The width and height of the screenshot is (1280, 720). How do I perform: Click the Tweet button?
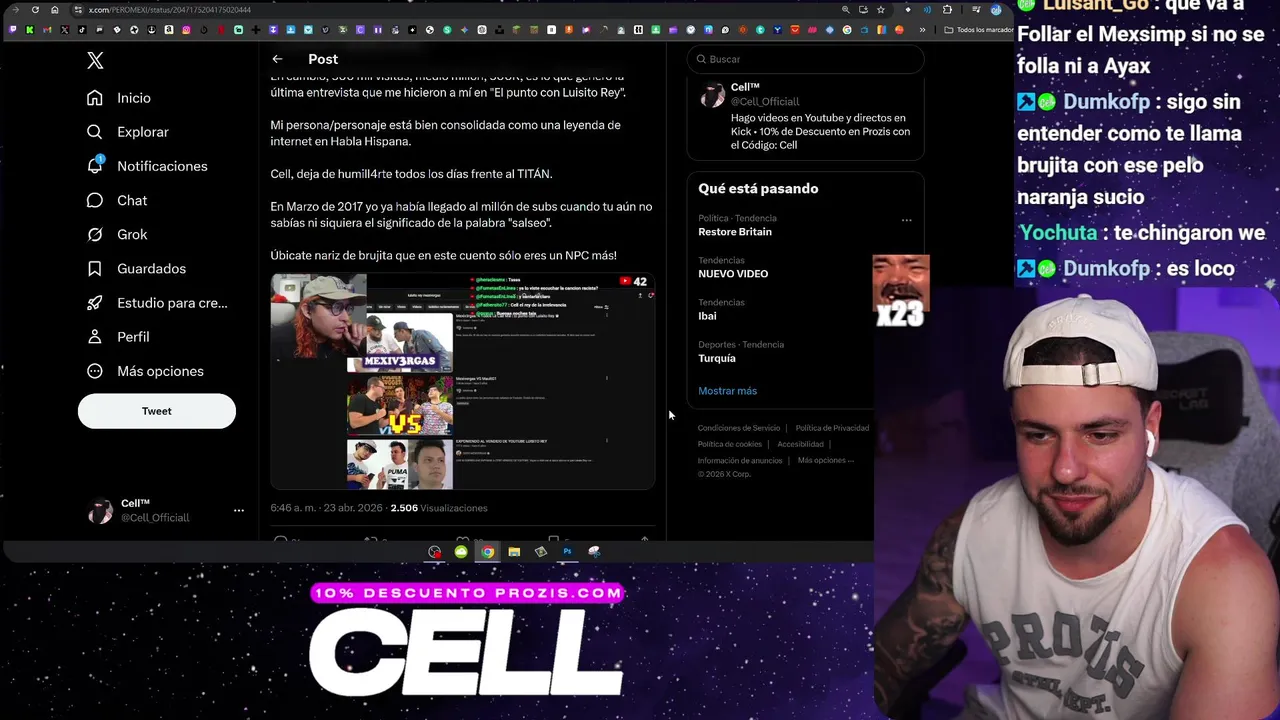click(157, 411)
